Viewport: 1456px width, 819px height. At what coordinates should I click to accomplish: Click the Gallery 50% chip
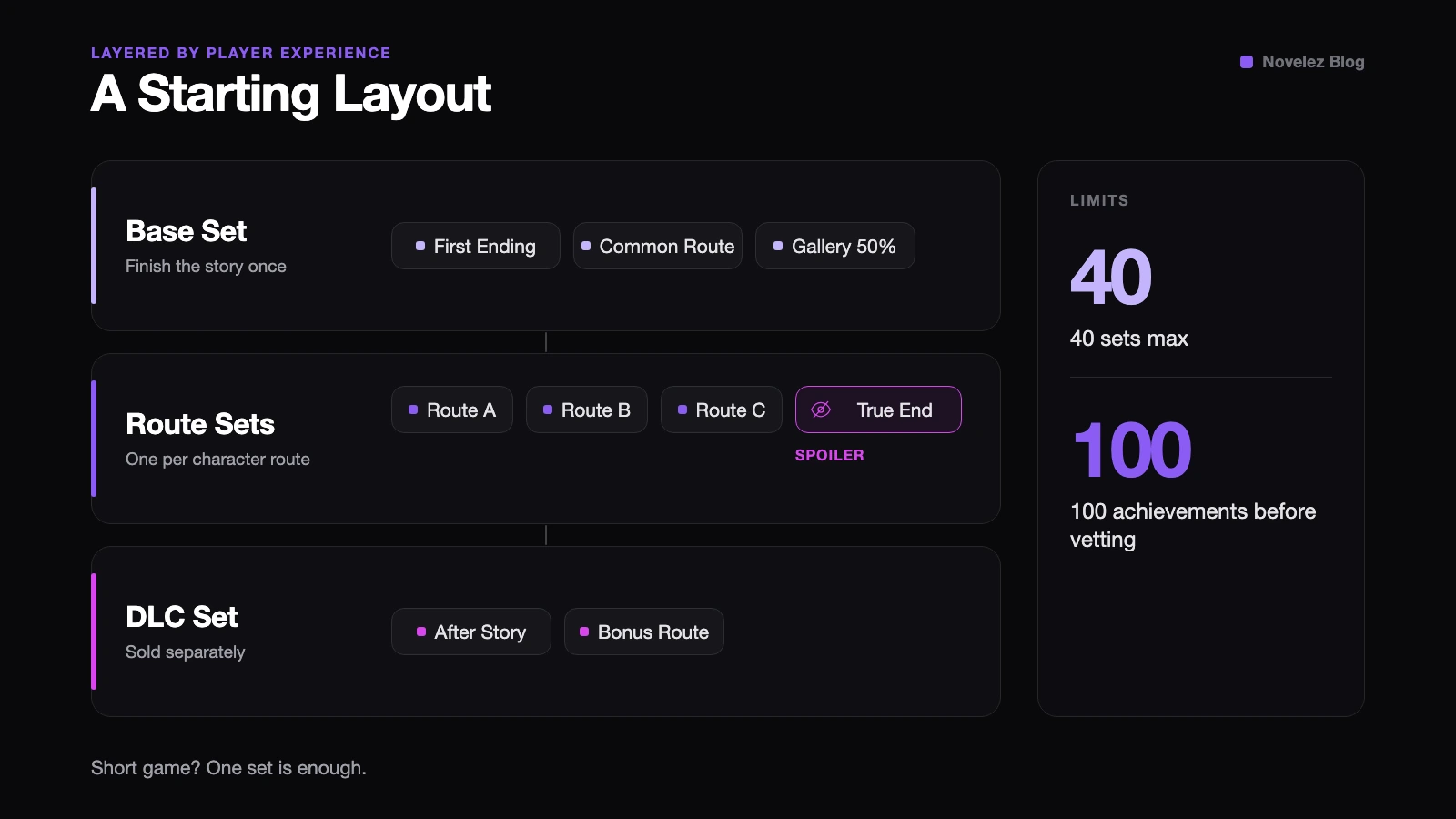835,246
